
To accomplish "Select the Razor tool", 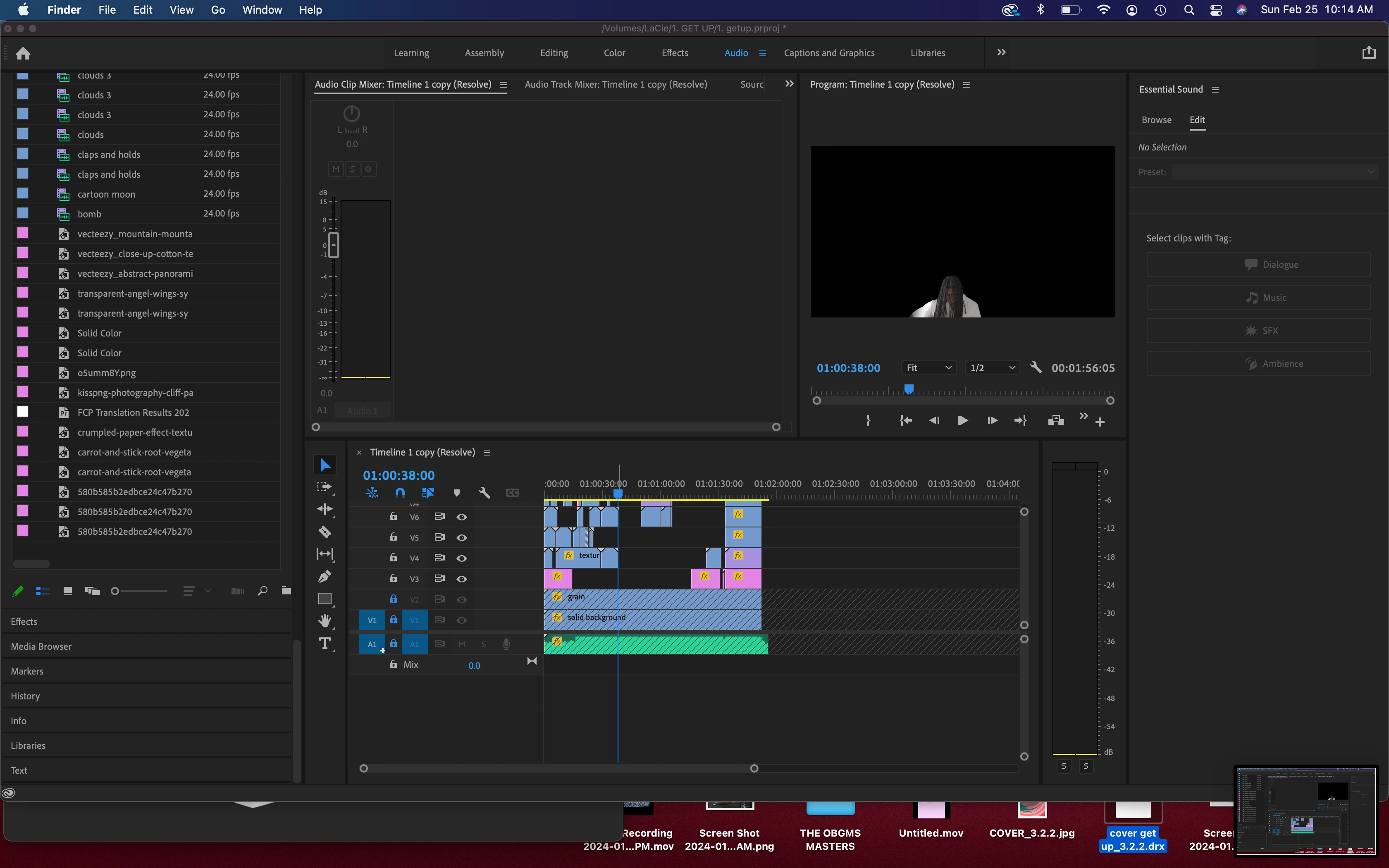I will pos(325,532).
